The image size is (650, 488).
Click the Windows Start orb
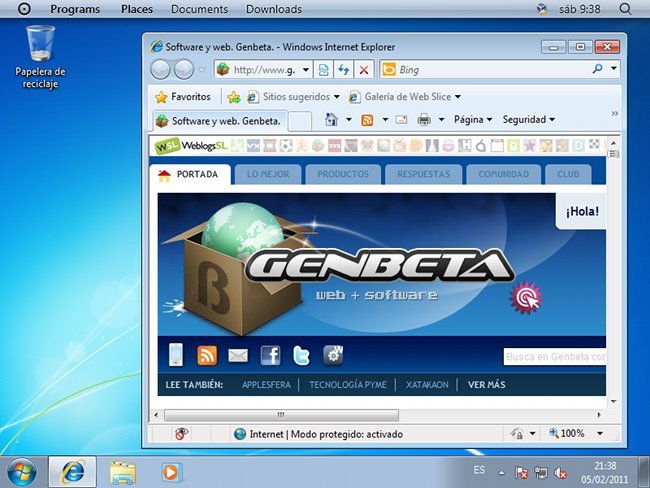pos(22,472)
